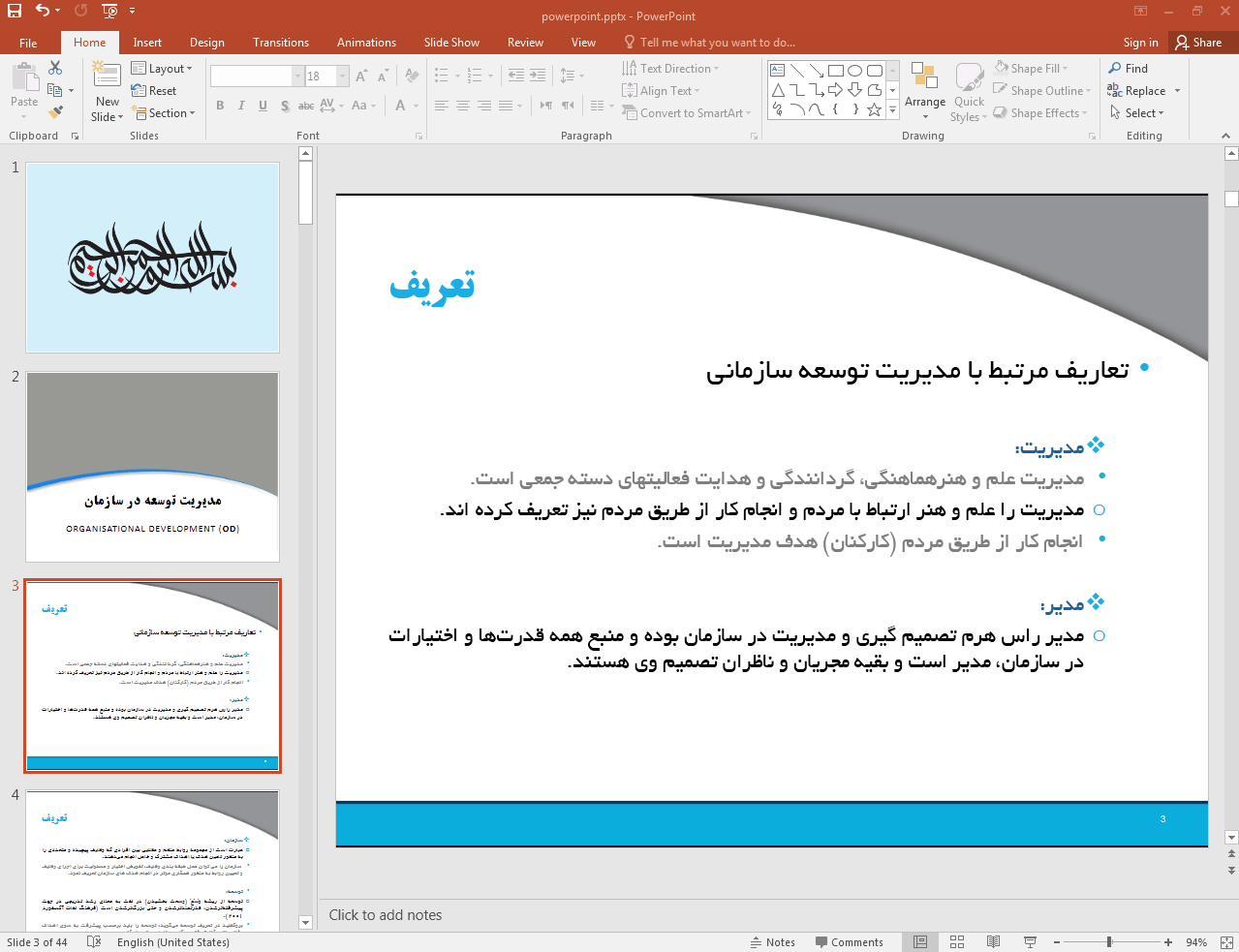Toggle text Shadow formatting
This screenshot has width=1239, height=952.
click(x=284, y=106)
